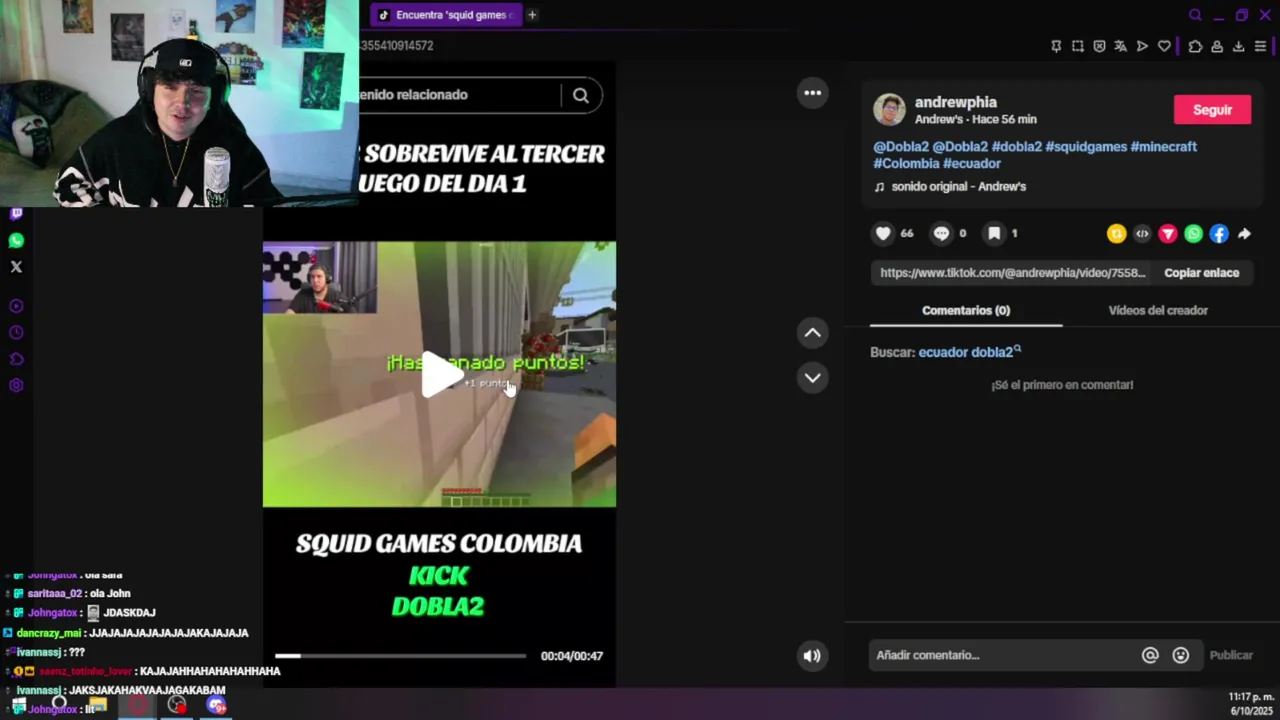Screen dimensions: 1280x720
Task: Click the TikTok related content search field
Action: [460, 95]
